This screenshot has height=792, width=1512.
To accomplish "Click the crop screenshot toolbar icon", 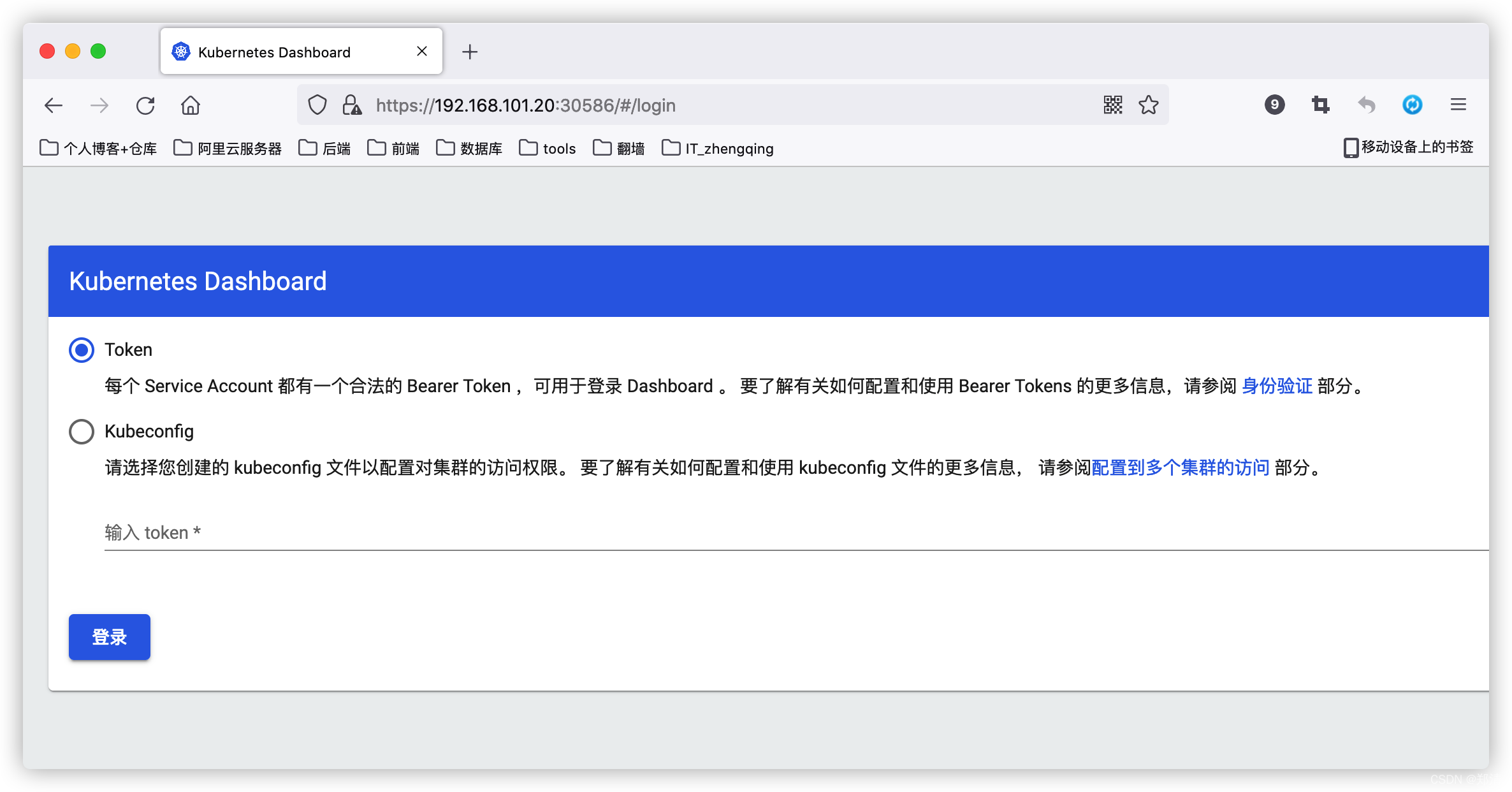I will [1321, 105].
